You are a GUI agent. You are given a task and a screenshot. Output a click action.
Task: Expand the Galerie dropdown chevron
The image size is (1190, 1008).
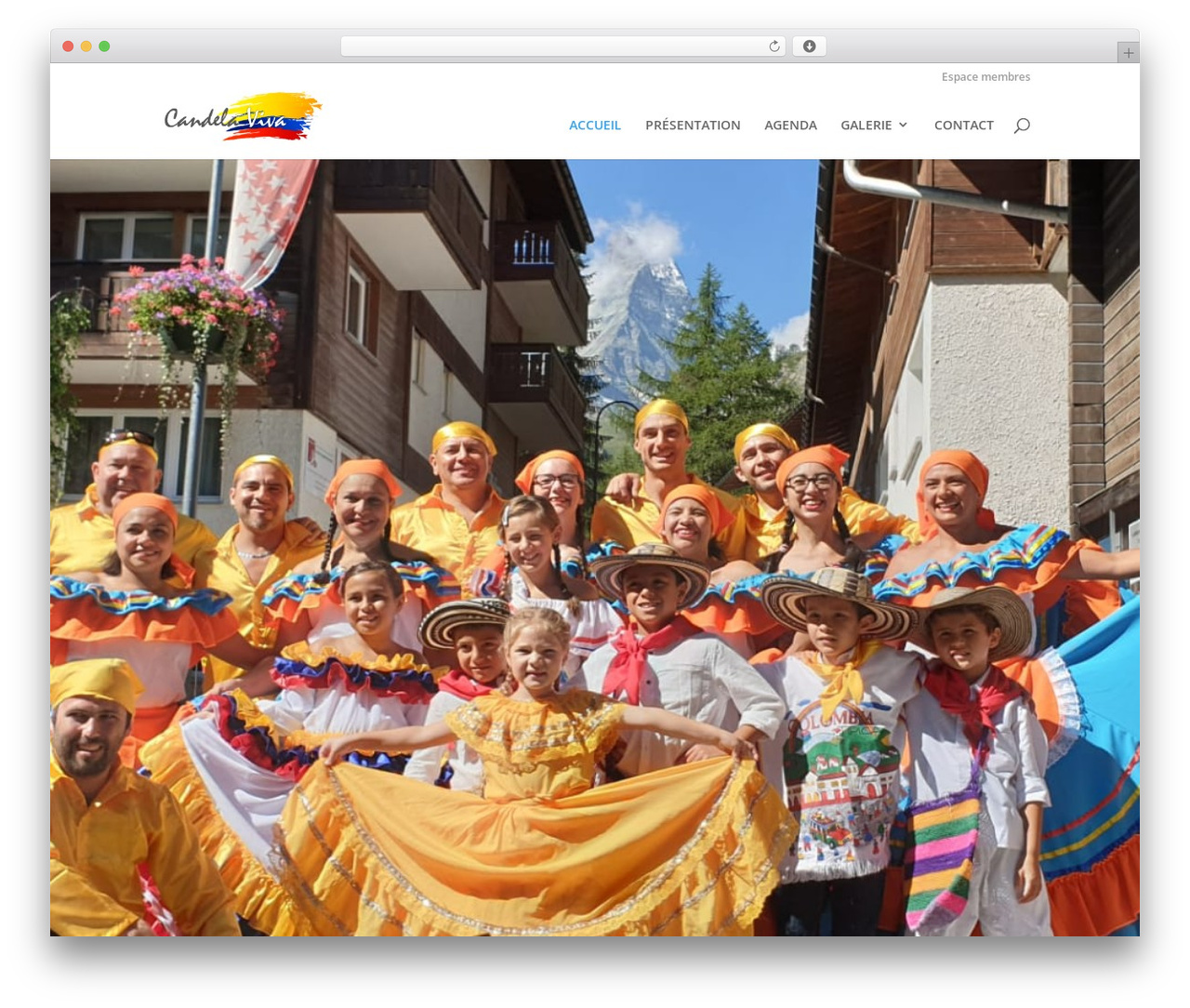(903, 125)
